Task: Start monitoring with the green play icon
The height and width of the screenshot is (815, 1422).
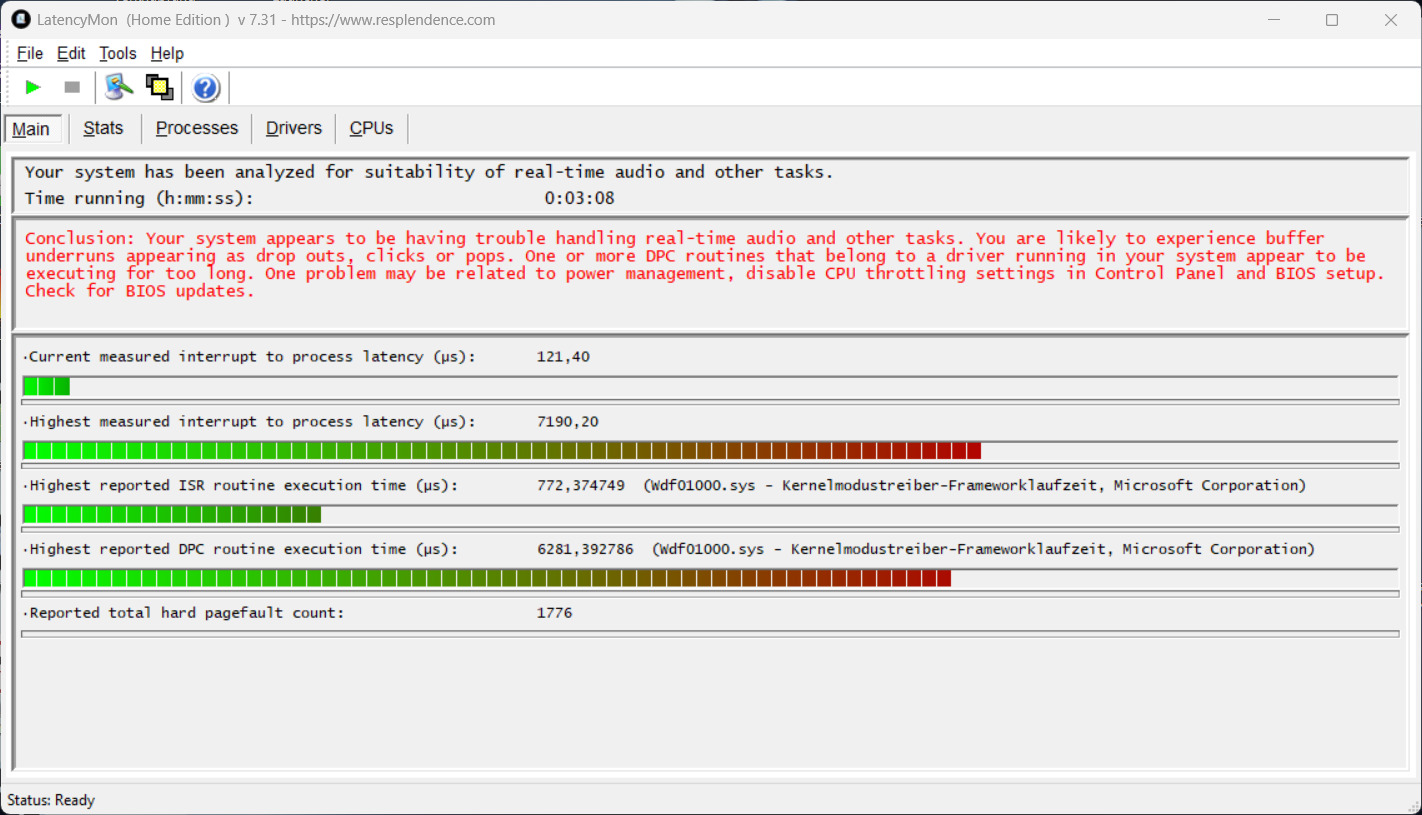Action: point(33,88)
